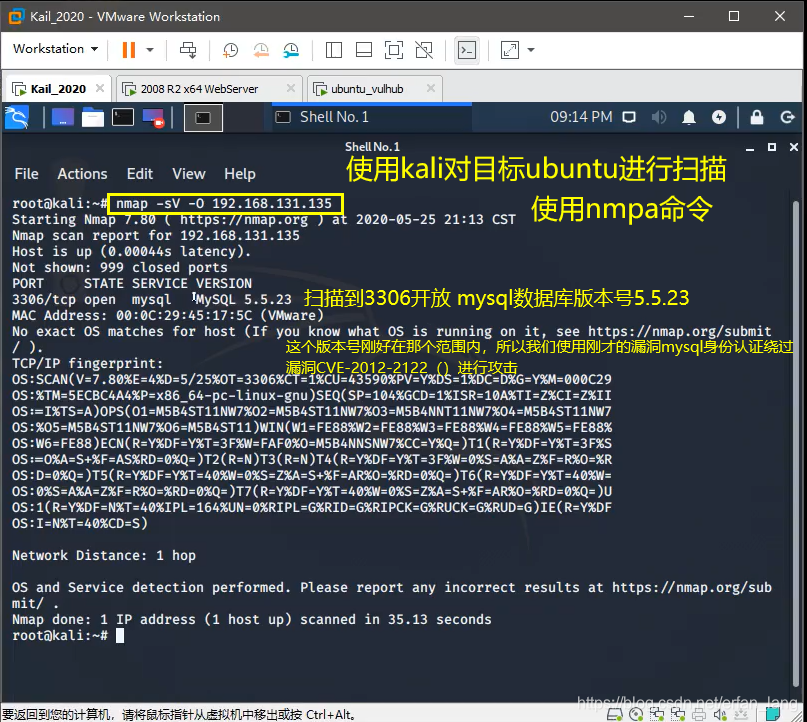
Task: Click the printer status bar icon
Action: (x=699, y=714)
